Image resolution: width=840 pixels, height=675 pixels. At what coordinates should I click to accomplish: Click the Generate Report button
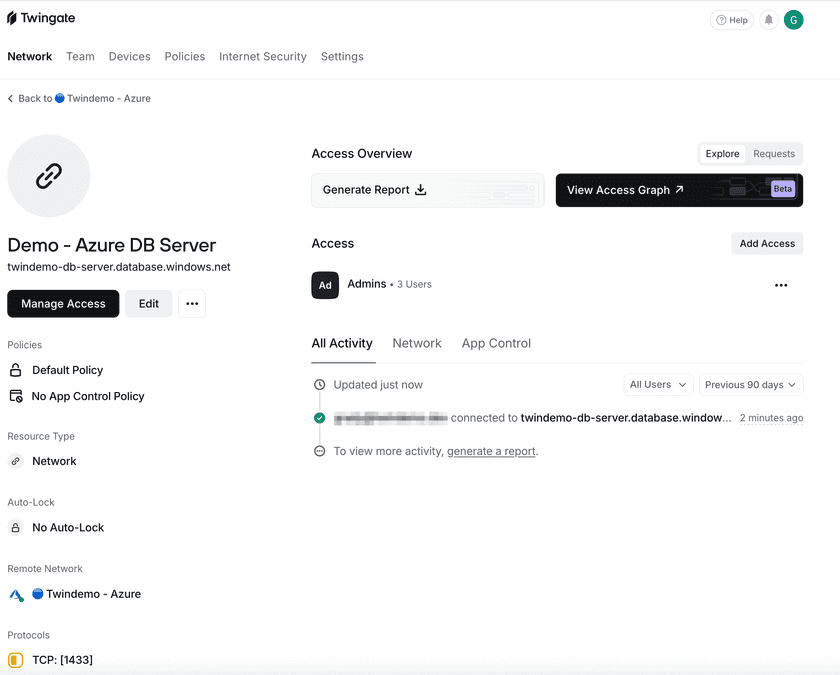click(x=369, y=189)
